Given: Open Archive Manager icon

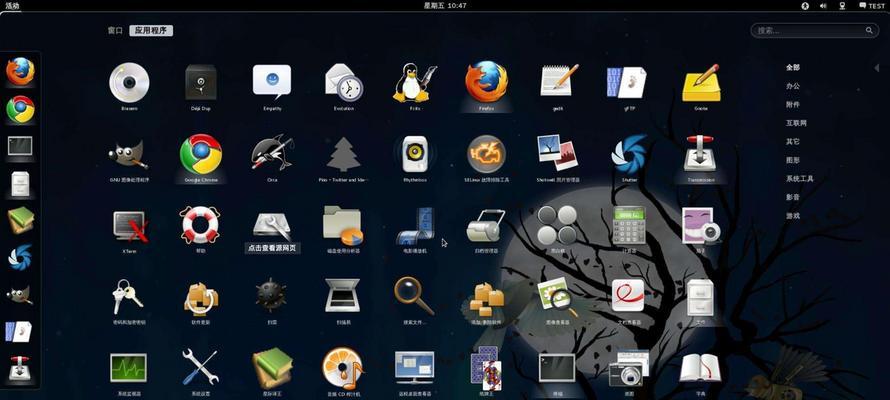Looking at the screenshot, I should pyautogui.click(x=486, y=226).
